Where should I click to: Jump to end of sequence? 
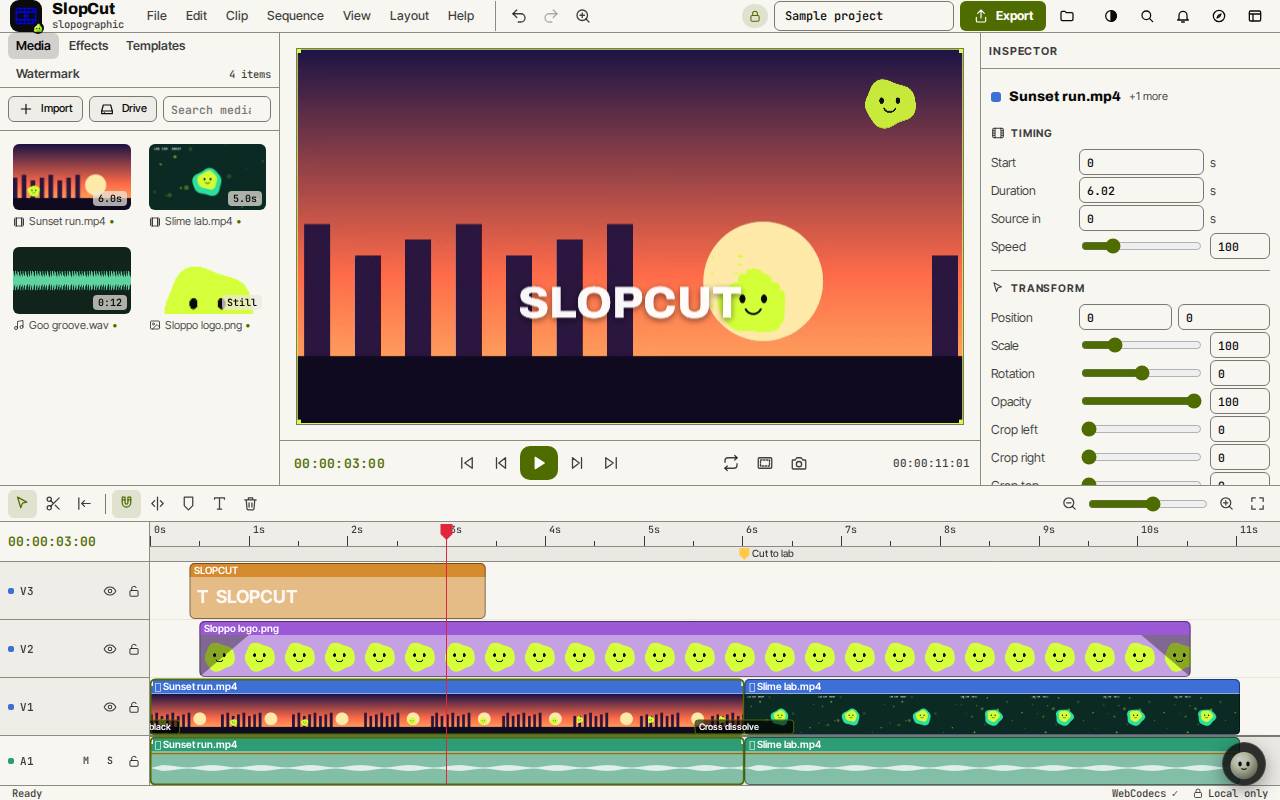611,463
